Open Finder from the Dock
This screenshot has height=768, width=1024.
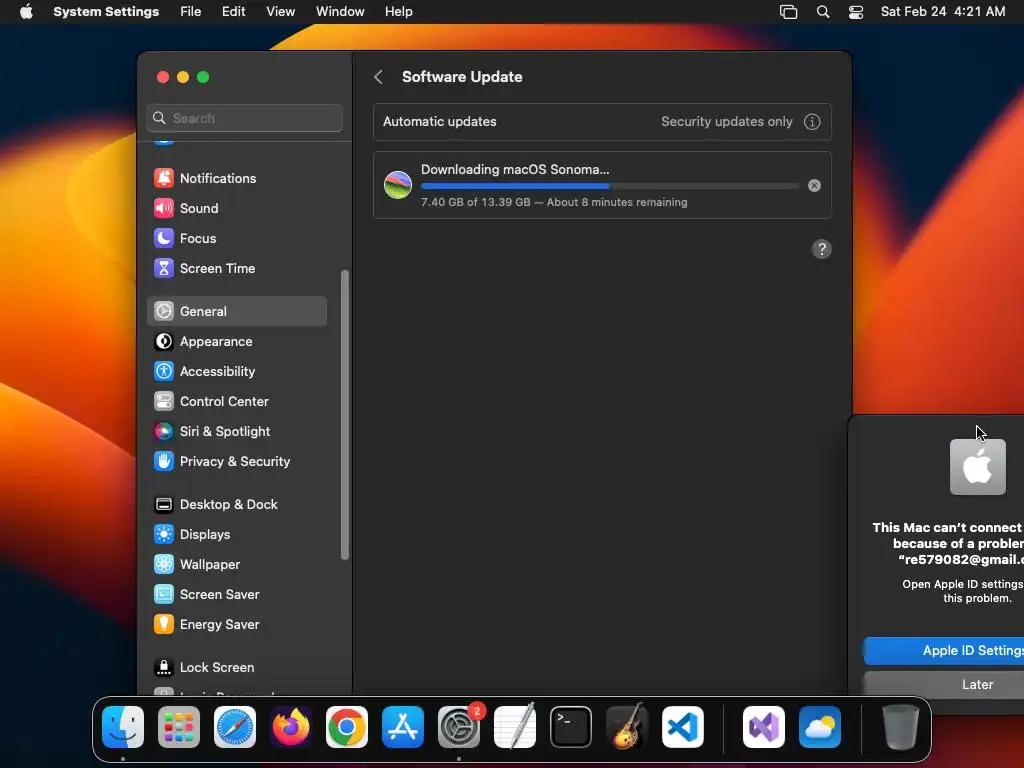coord(123,727)
